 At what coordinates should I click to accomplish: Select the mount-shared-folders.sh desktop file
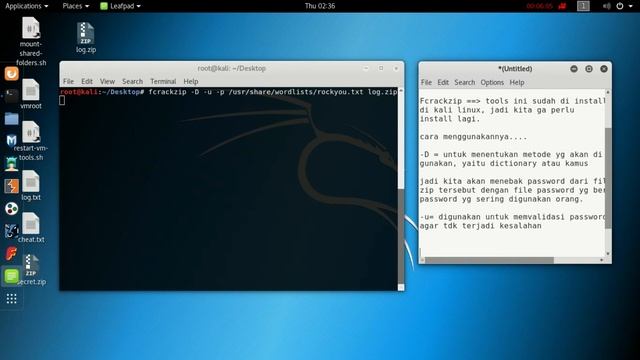(31, 41)
